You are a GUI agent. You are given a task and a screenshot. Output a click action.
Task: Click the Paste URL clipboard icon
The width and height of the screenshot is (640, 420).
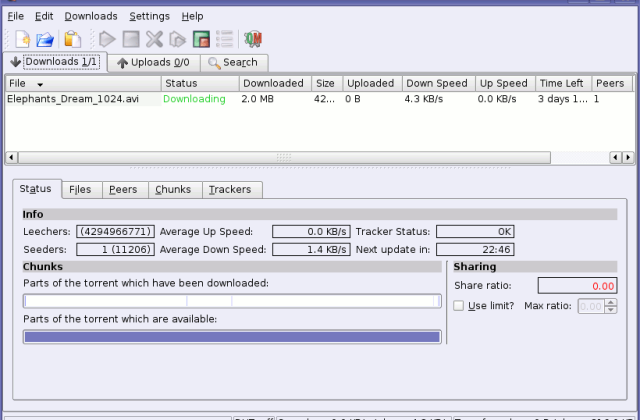pos(73,39)
